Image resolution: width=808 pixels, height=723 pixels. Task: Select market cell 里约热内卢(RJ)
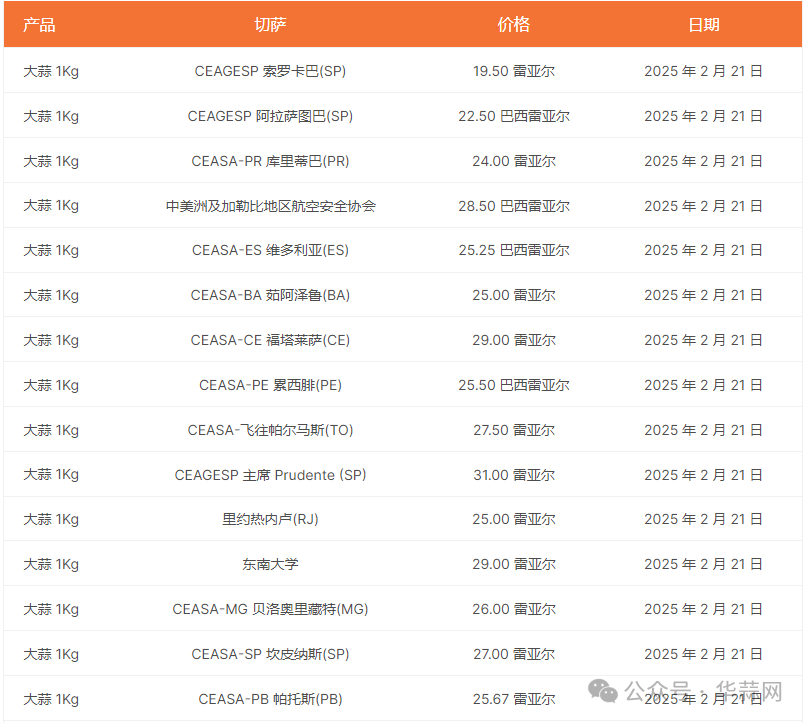click(270, 519)
